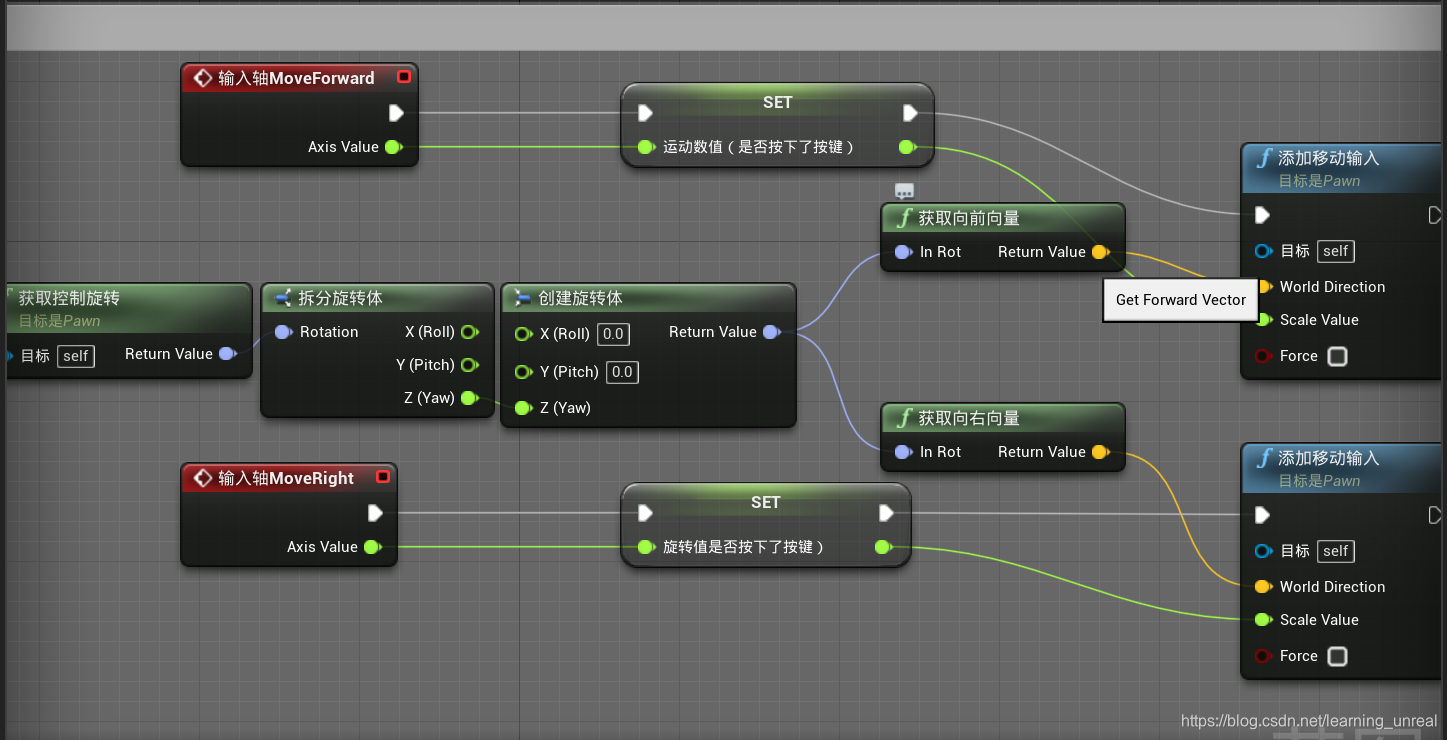This screenshot has height=740, width=1447.
Task: Click the Return Value pin on 获取向右向量 node
Action: [x=1100, y=452]
